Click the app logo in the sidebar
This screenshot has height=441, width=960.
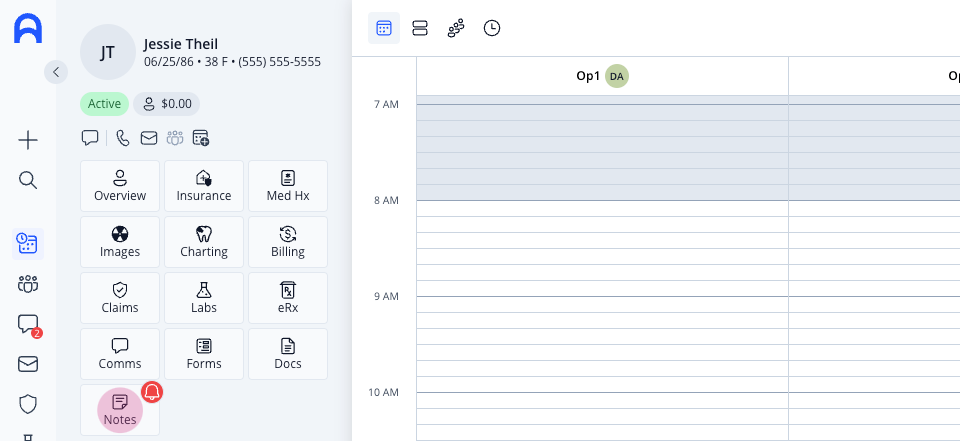pyautogui.click(x=28, y=29)
